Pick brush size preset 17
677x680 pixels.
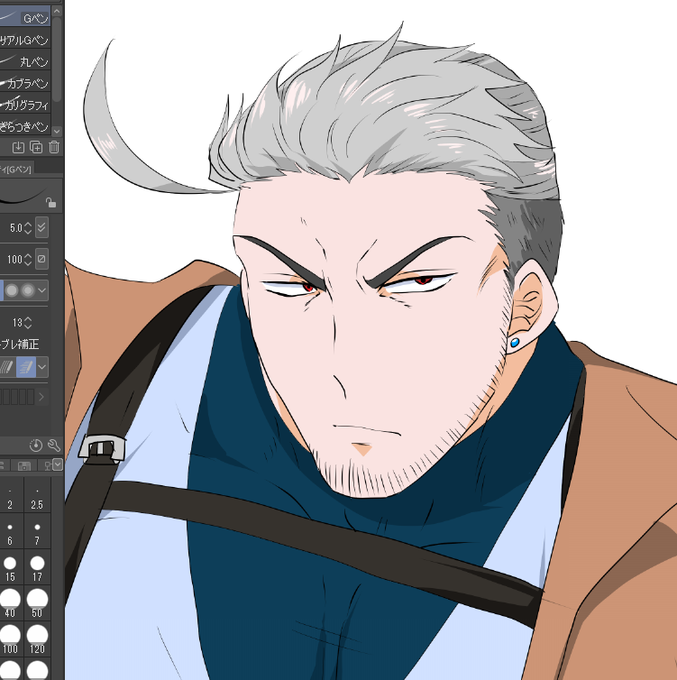pyautogui.click(x=37, y=567)
